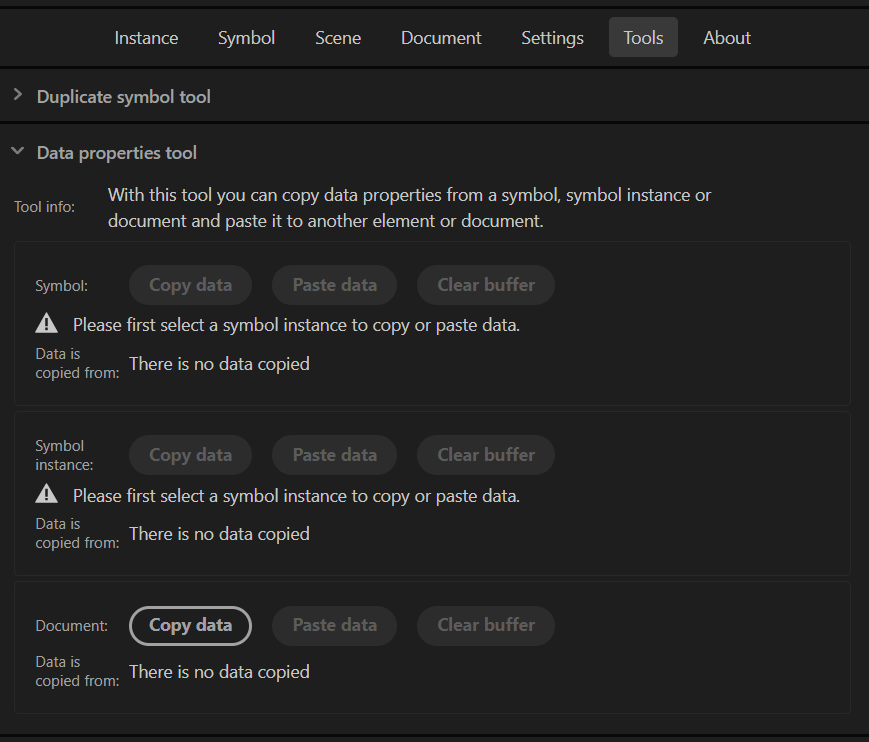Select the active Tools tab

[643, 38]
